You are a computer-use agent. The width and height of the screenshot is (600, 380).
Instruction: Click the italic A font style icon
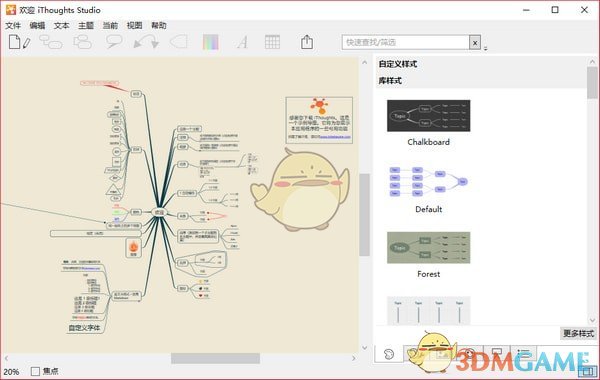(242, 42)
